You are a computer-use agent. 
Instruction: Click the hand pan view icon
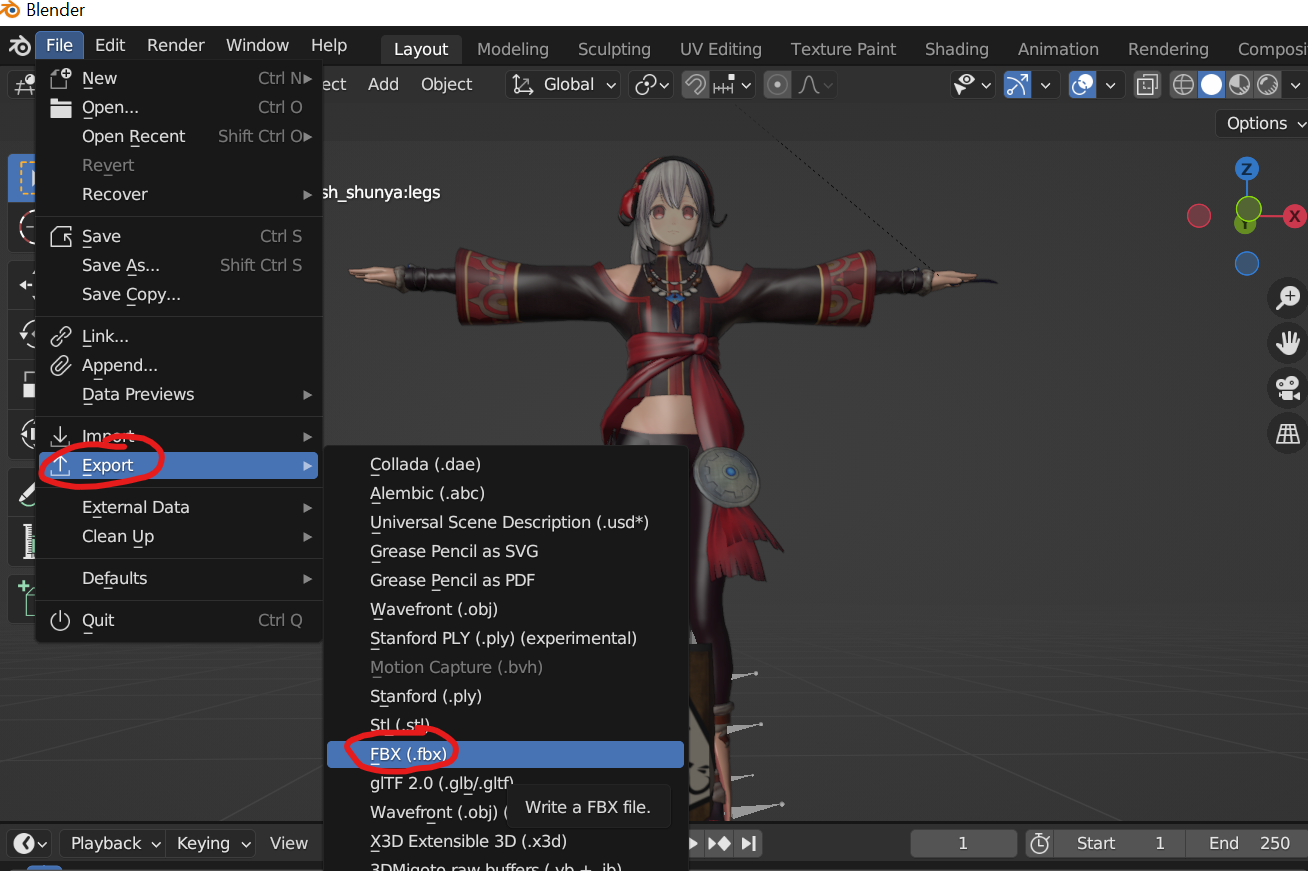[x=1287, y=343]
